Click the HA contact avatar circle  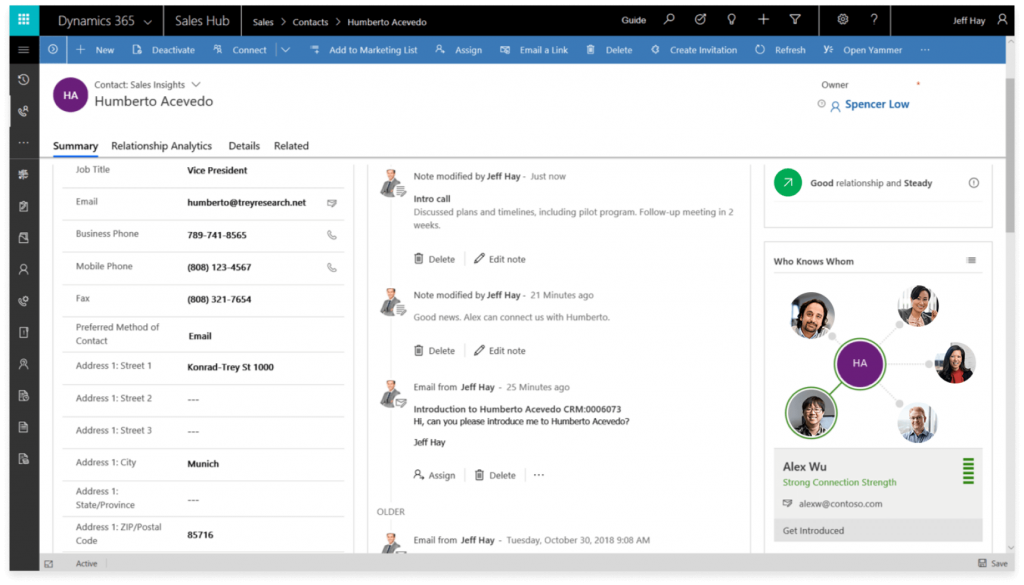(71, 95)
